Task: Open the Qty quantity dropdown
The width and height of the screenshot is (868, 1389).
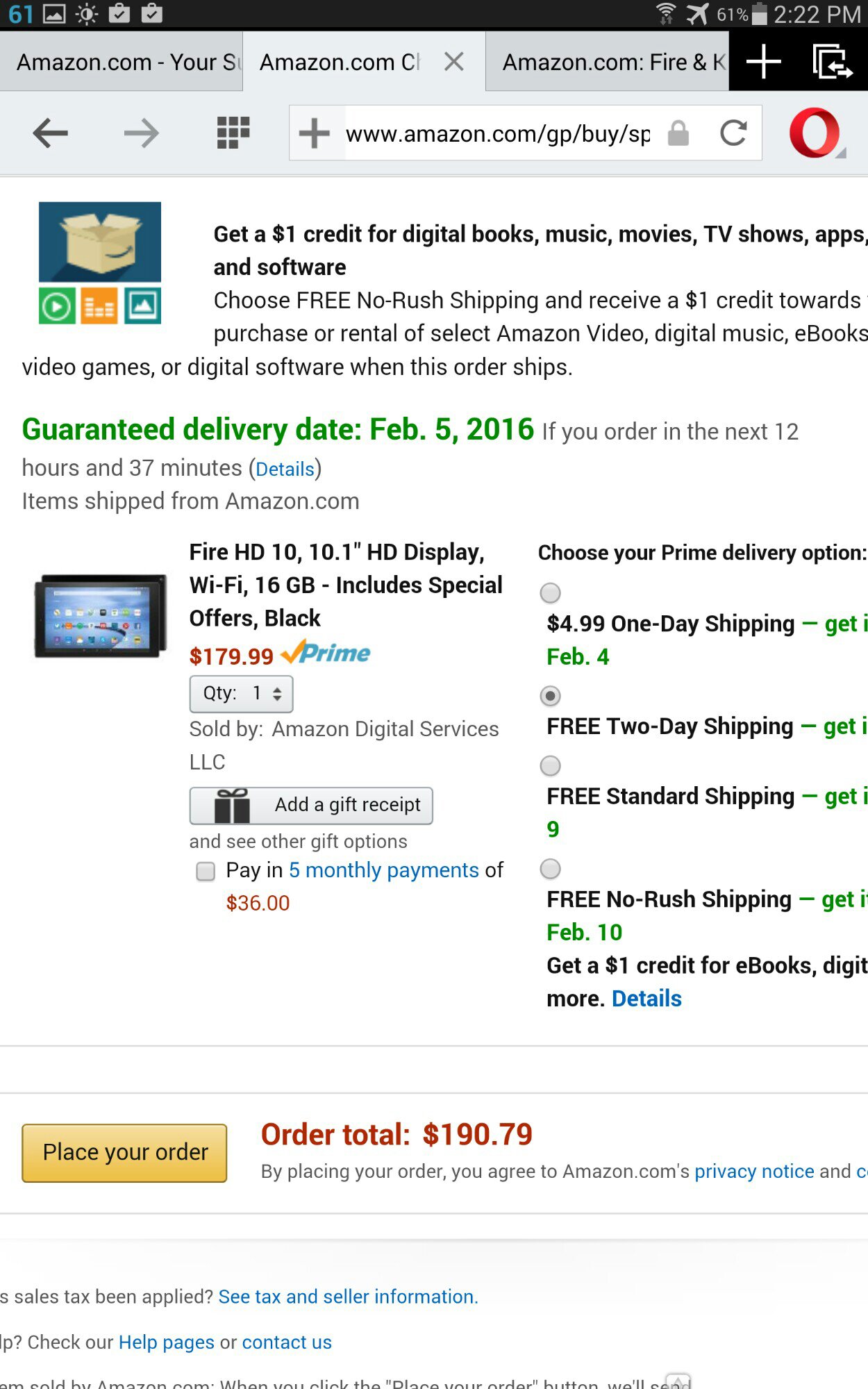Action: click(242, 694)
